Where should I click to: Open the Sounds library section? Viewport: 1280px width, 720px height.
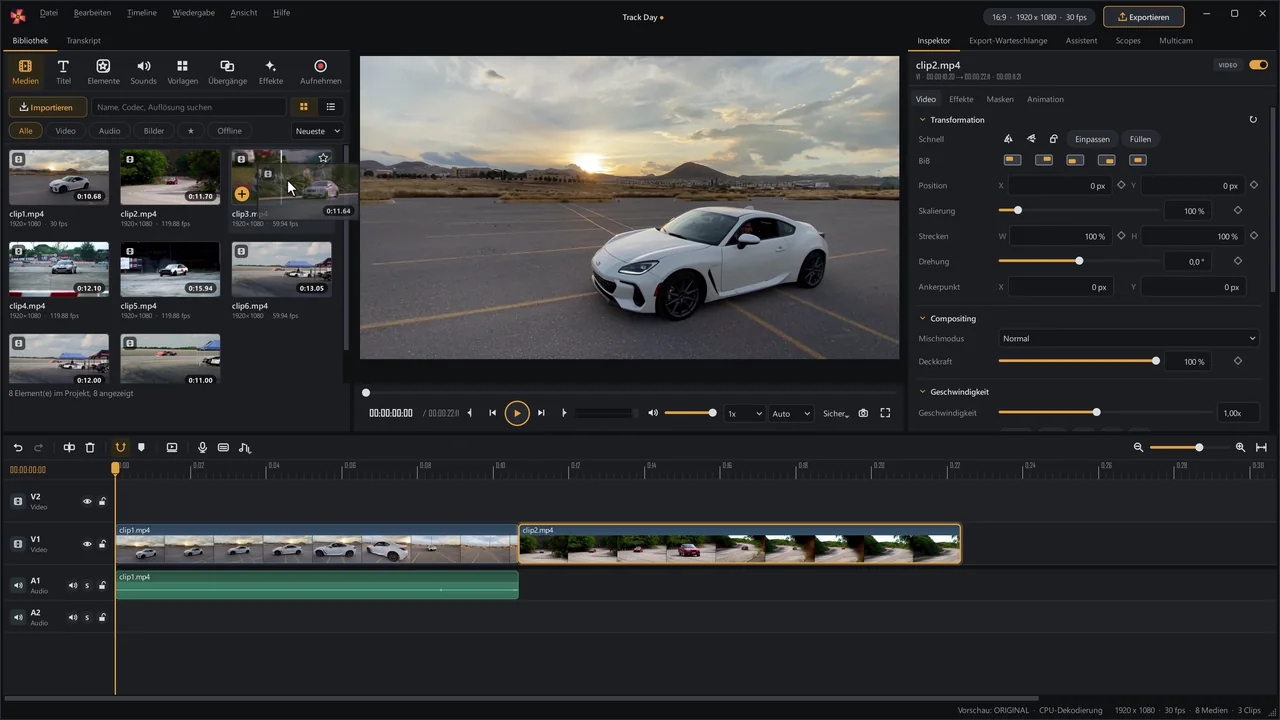[143, 72]
